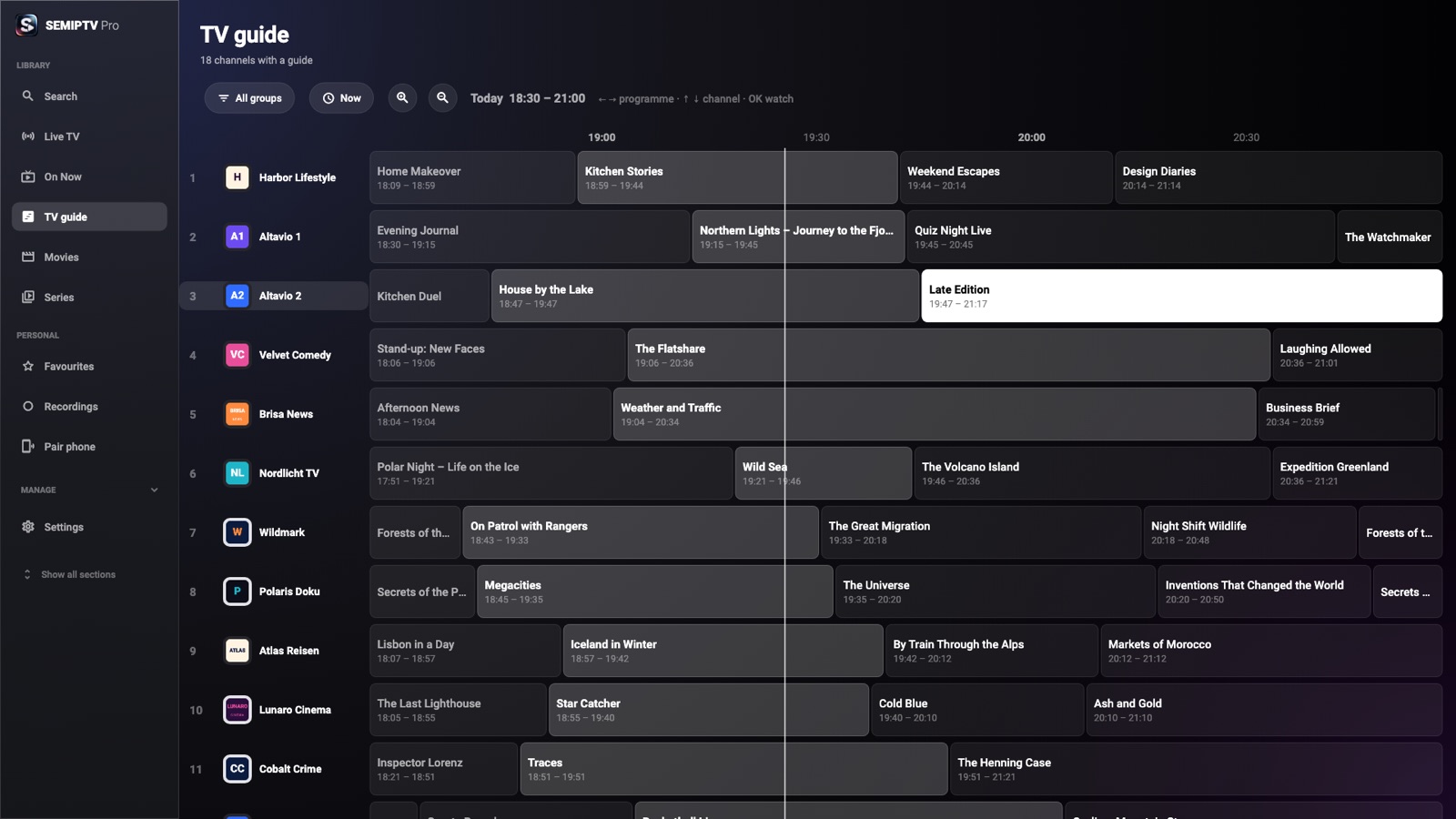Image resolution: width=1456 pixels, height=819 pixels.
Task: Open House by the Lake programme
Action: (705, 296)
